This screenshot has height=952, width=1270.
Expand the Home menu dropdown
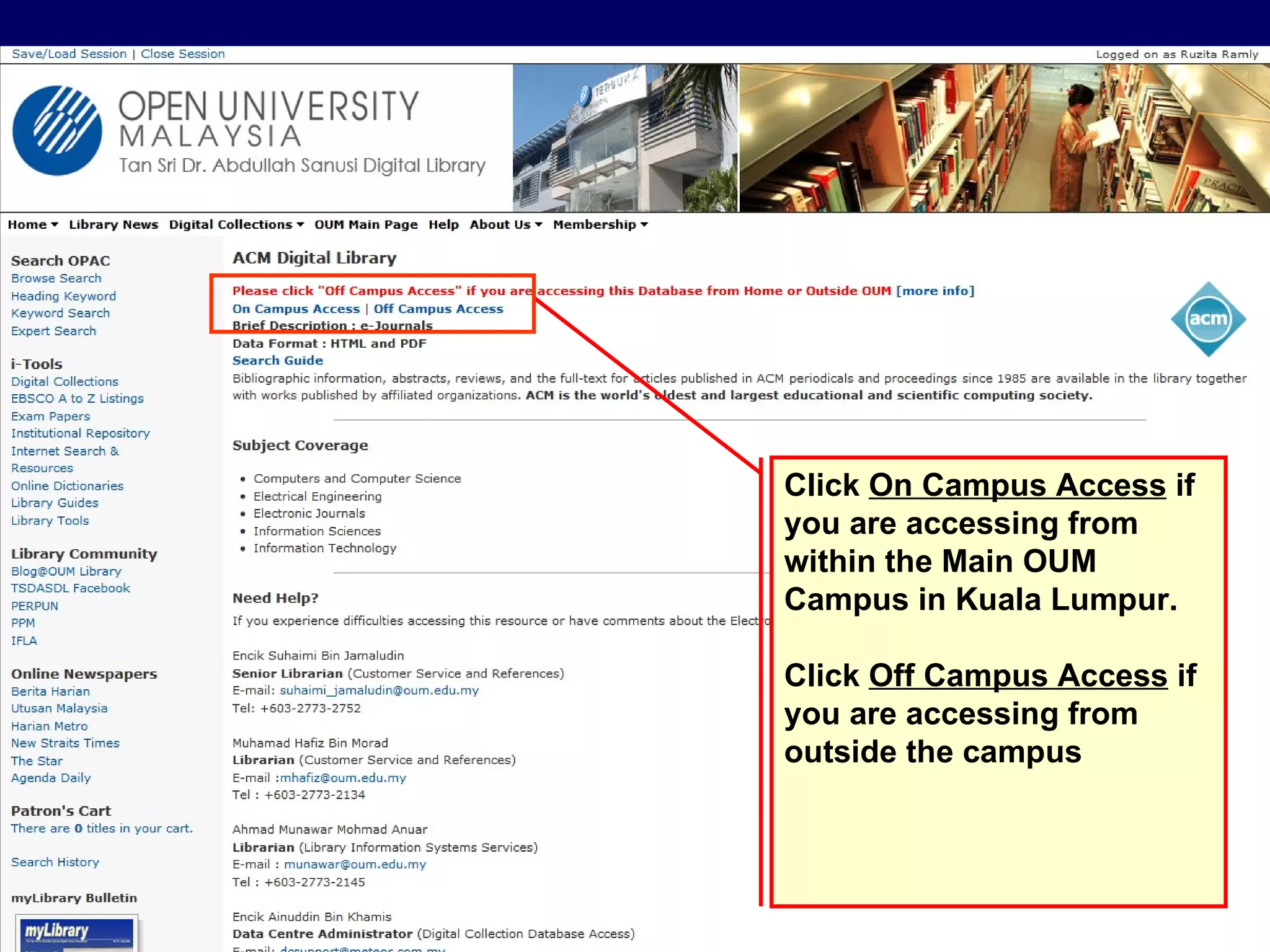pos(33,224)
